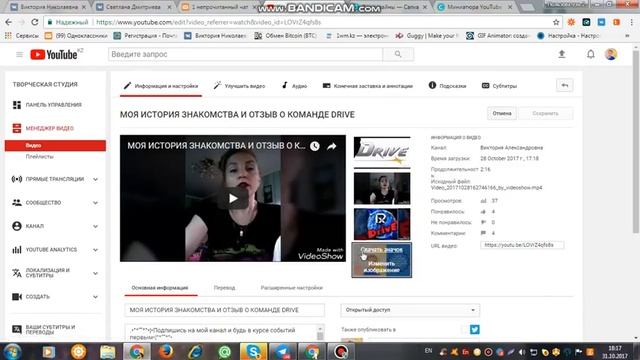Viewport: 640px width, 360px height.
Task: Switch to the Светлана Дмитриева browser tab
Action: click(133, 7)
